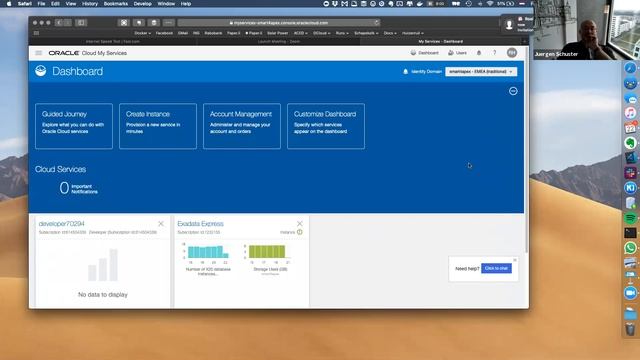This screenshot has height=360, width=640.
Task: Close the Exadata Express service card
Action: (x=300, y=224)
